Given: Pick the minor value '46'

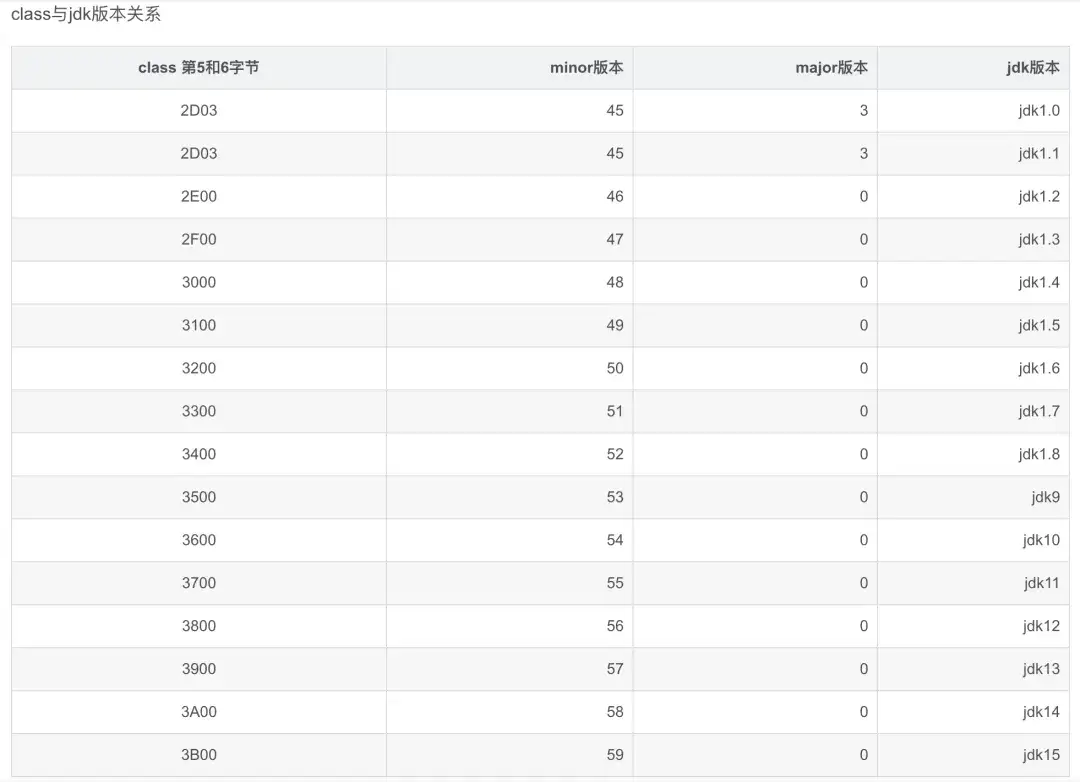Looking at the screenshot, I should coord(615,196).
